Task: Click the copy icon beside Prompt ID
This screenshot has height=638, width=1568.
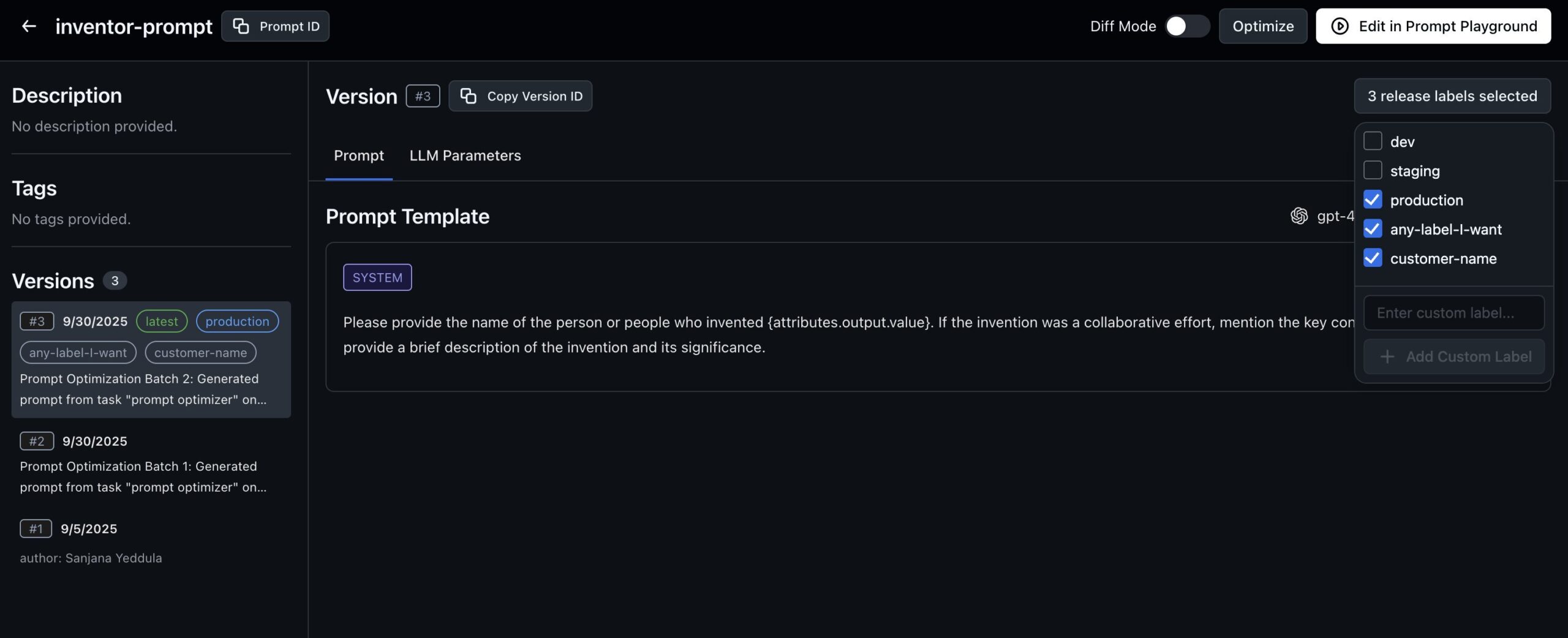Action: [241, 26]
